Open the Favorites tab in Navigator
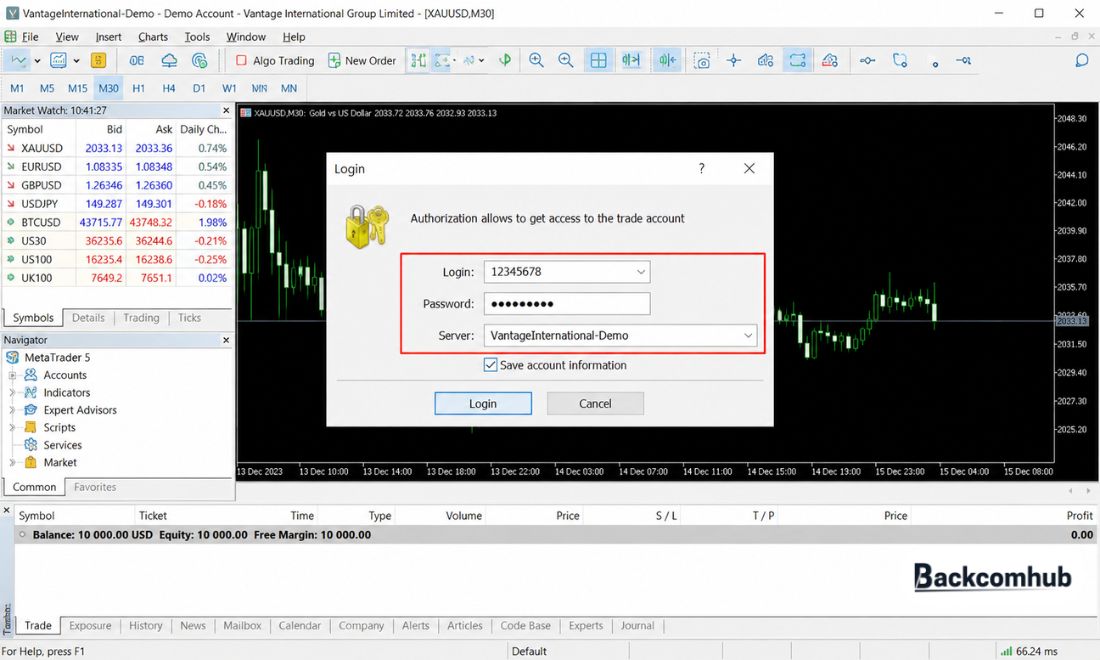 pos(95,487)
